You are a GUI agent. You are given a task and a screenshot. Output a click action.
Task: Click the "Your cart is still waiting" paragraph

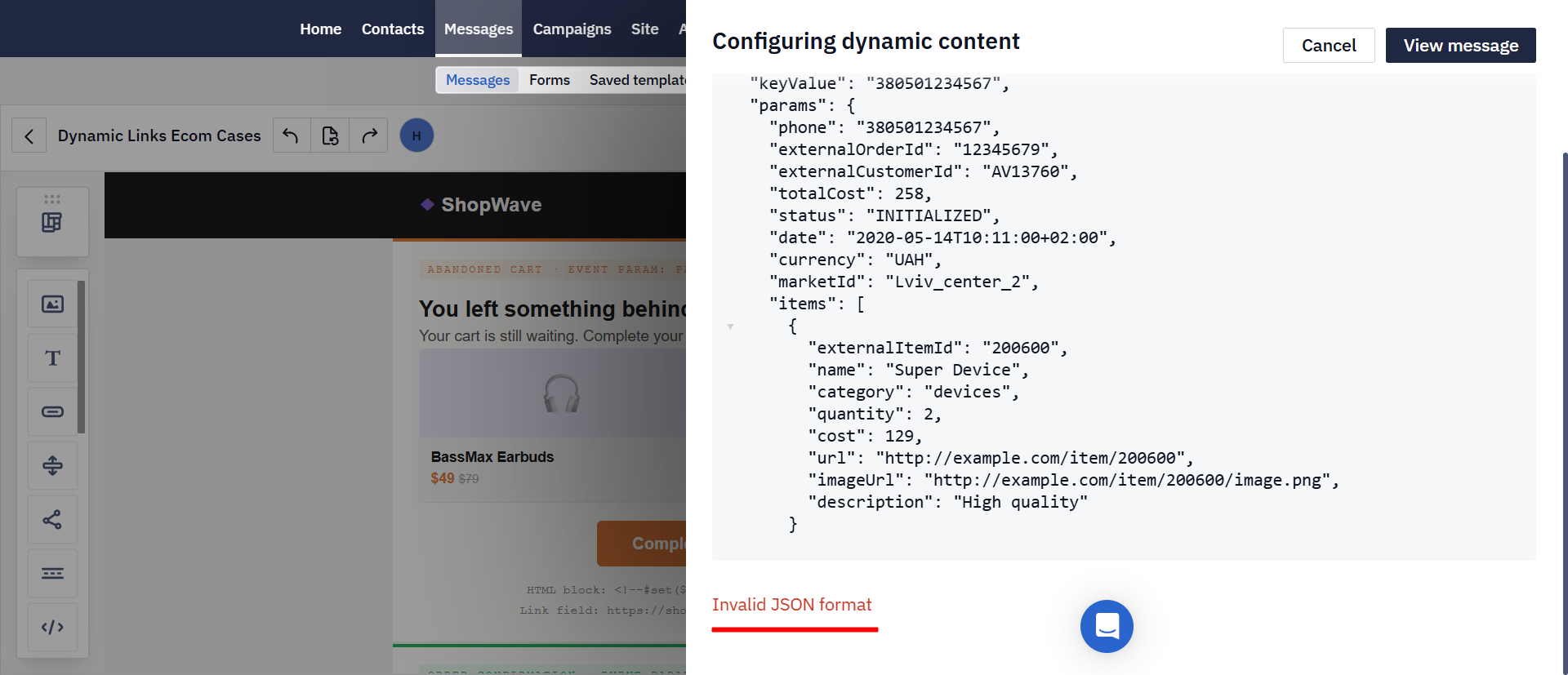551,335
